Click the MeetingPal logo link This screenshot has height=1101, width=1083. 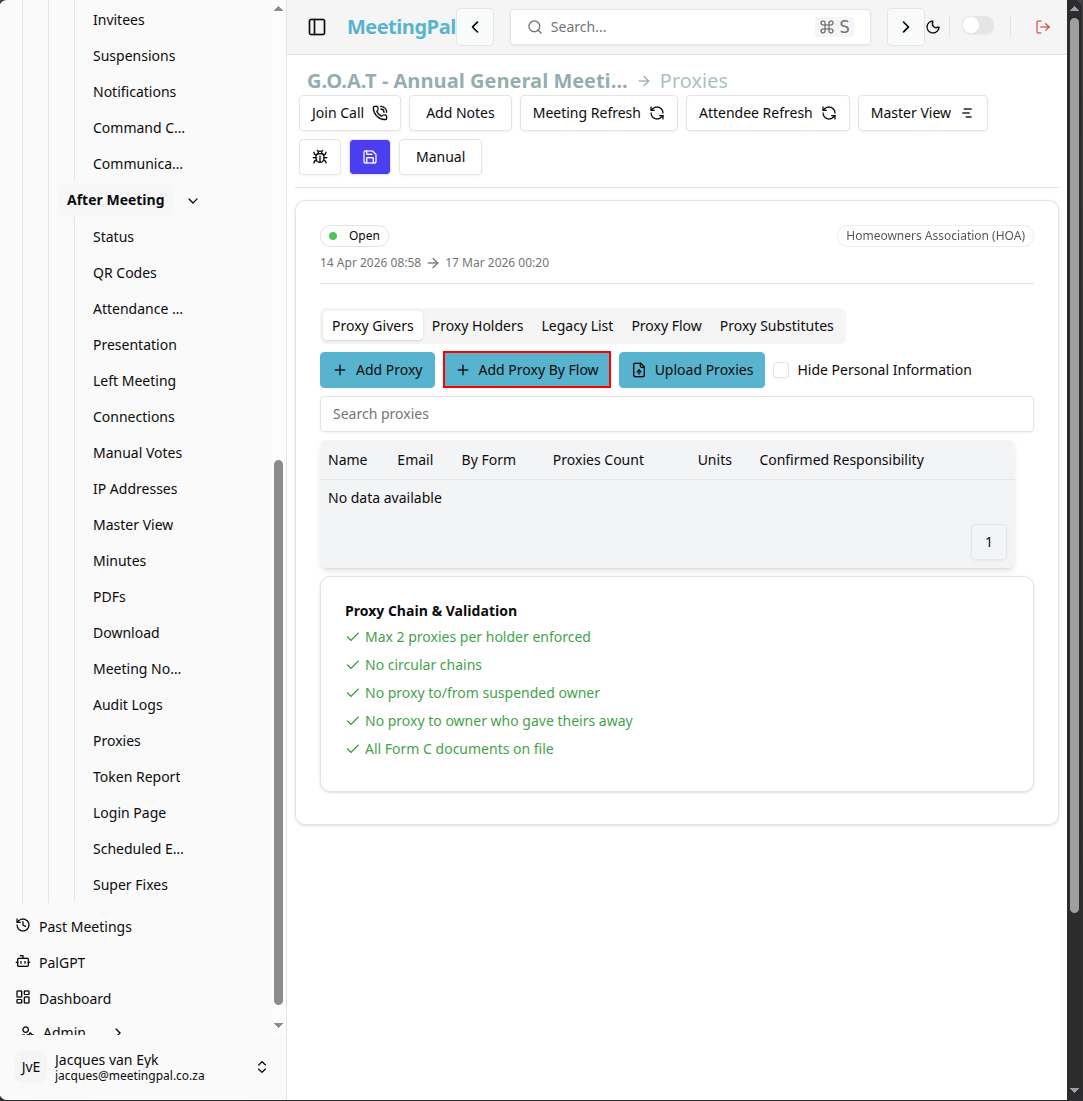point(402,27)
